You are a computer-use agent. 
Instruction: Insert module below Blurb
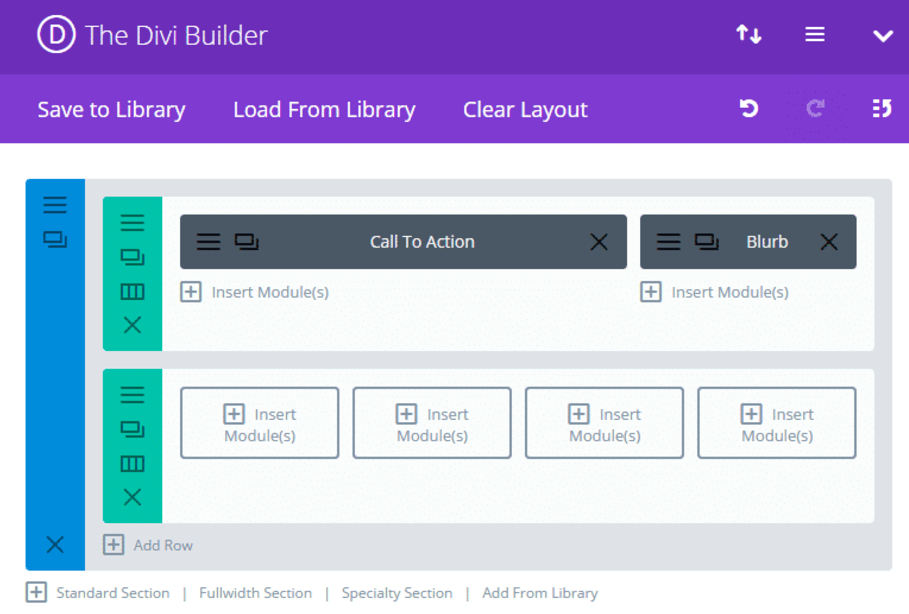(x=714, y=292)
